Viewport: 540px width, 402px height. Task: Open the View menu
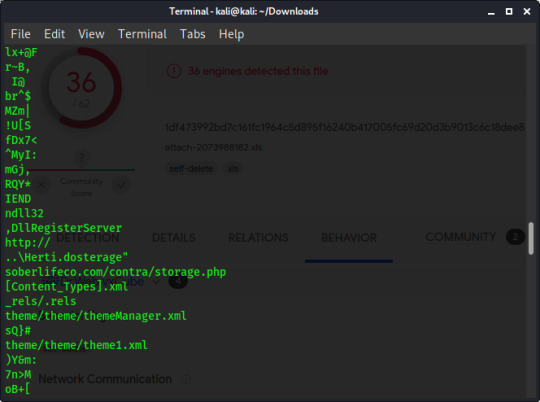pos(91,34)
